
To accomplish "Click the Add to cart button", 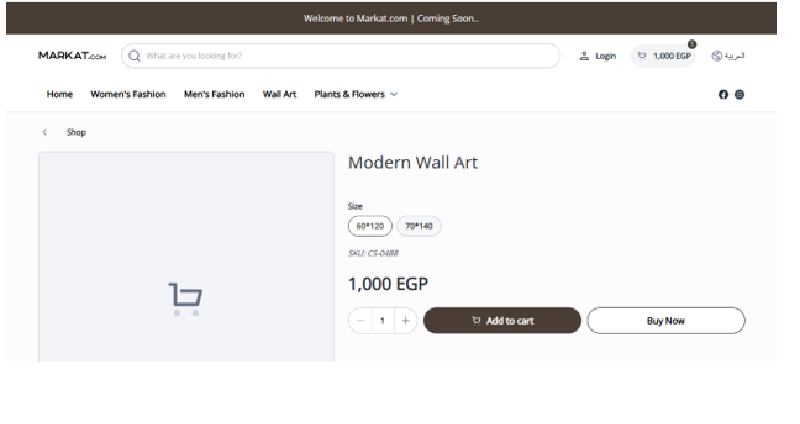I will [502, 321].
